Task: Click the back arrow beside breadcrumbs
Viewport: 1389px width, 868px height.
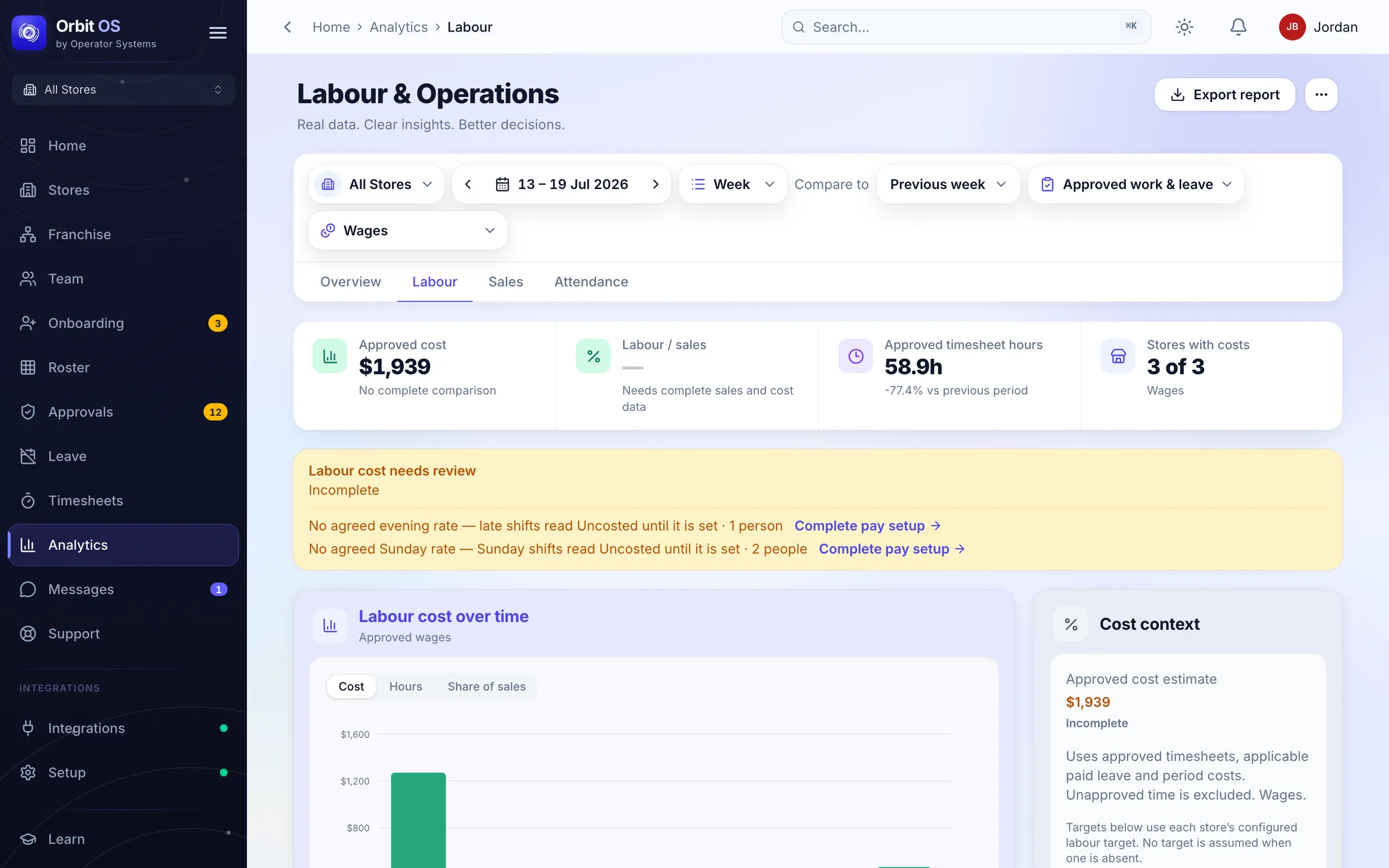Action: (287, 27)
